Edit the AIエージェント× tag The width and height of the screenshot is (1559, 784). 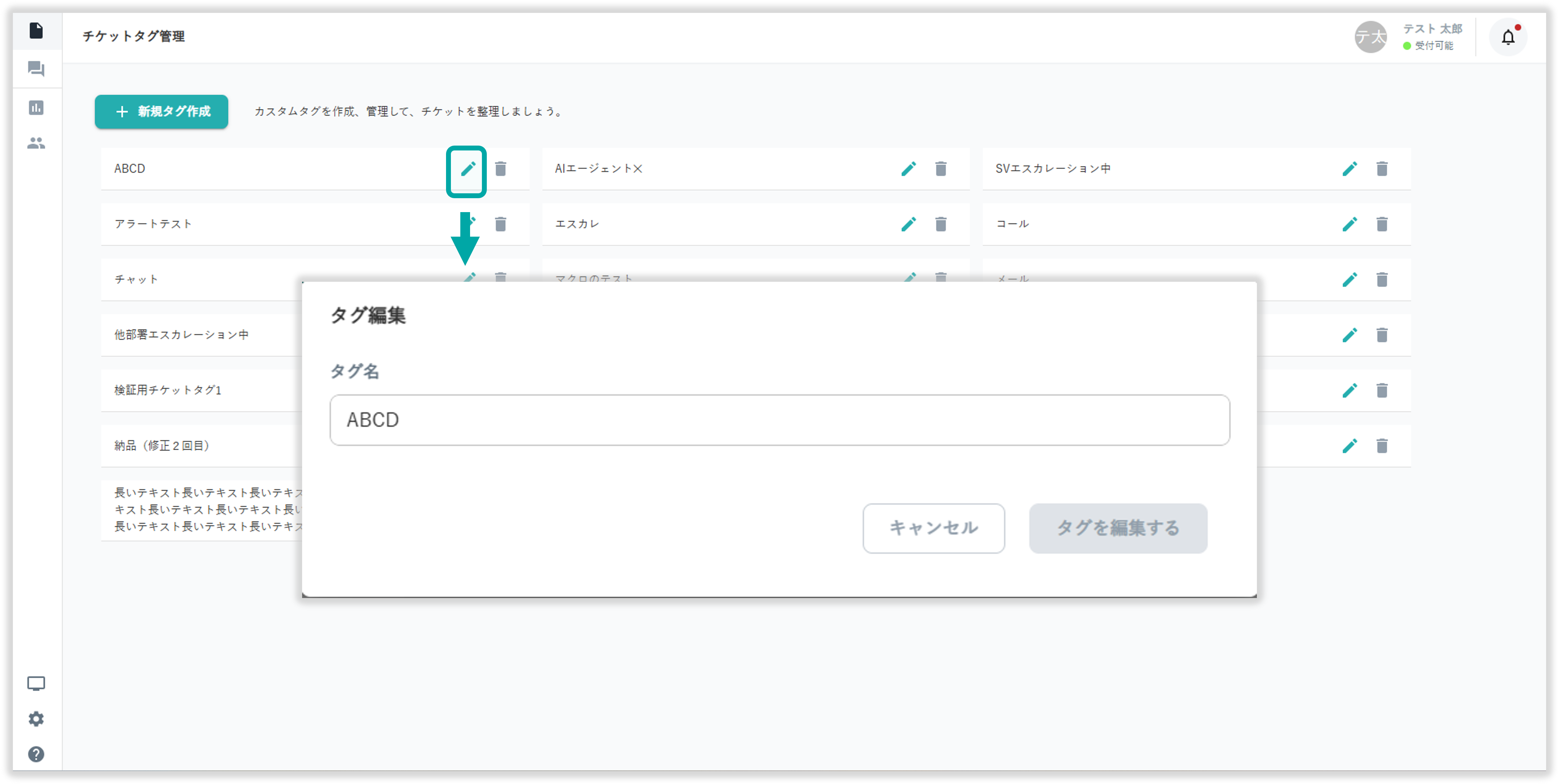(x=908, y=169)
